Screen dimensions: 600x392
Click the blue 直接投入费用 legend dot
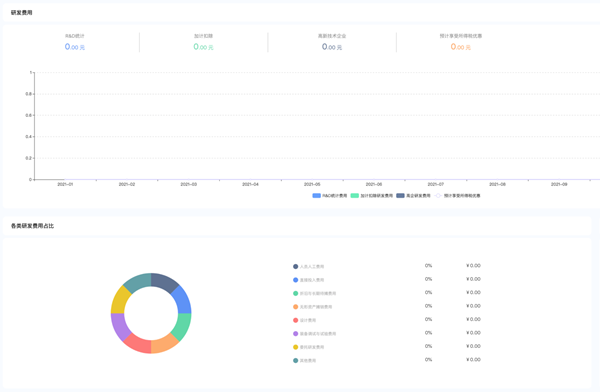[x=295, y=280]
